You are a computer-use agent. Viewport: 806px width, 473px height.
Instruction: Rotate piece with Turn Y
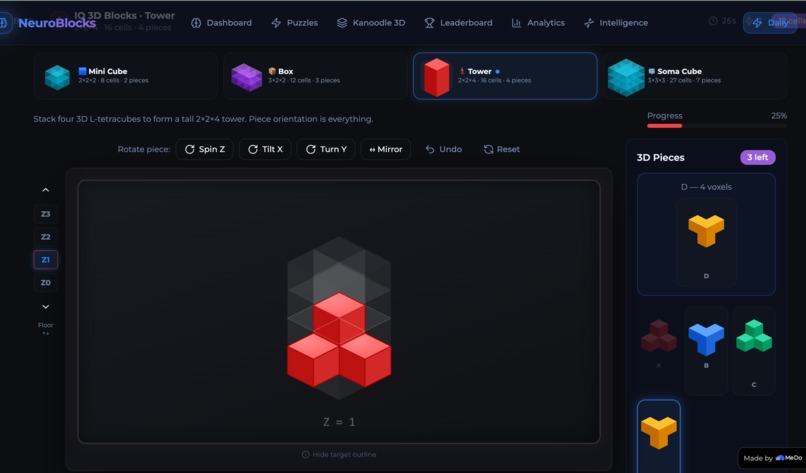[x=326, y=149]
